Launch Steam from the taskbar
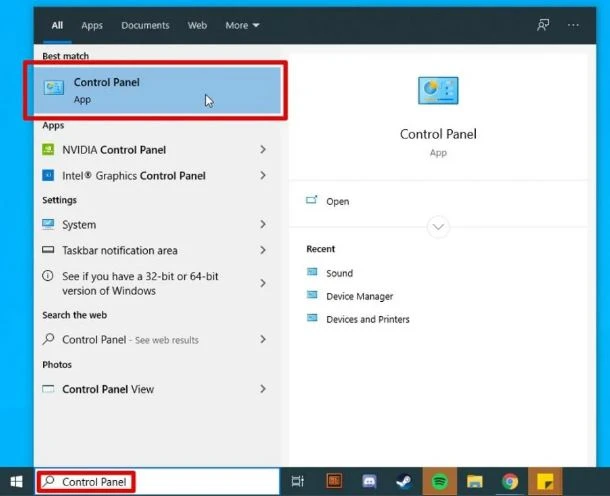The height and width of the screenshot is (496, 610). (405, 482)
